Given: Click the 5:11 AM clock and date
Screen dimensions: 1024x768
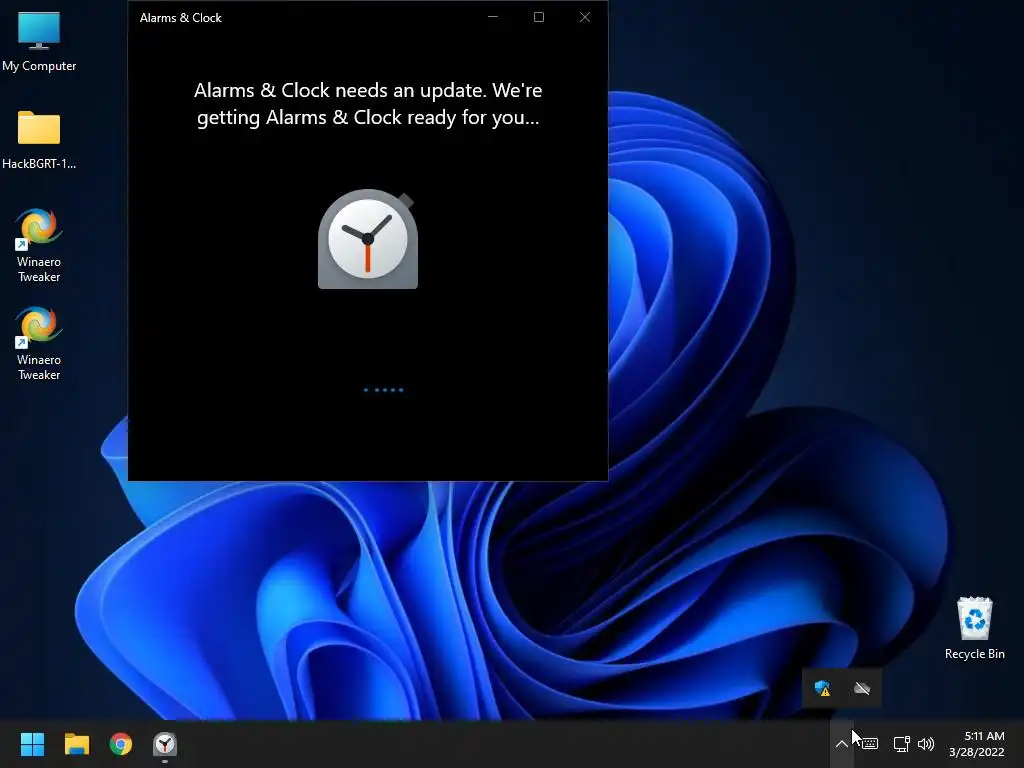Looking at the screenshot, I should (976, 744).
